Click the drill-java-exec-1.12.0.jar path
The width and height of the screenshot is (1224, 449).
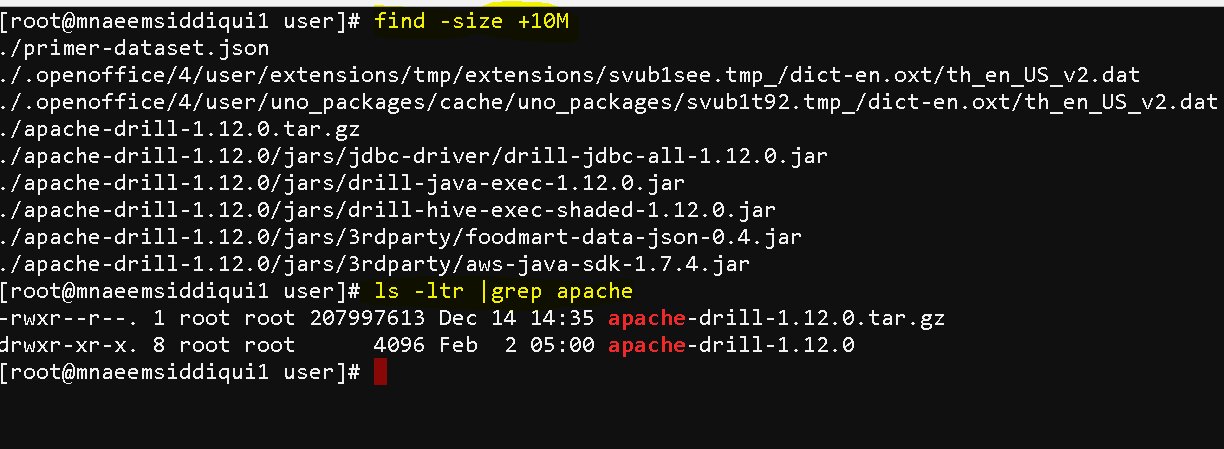369,183
